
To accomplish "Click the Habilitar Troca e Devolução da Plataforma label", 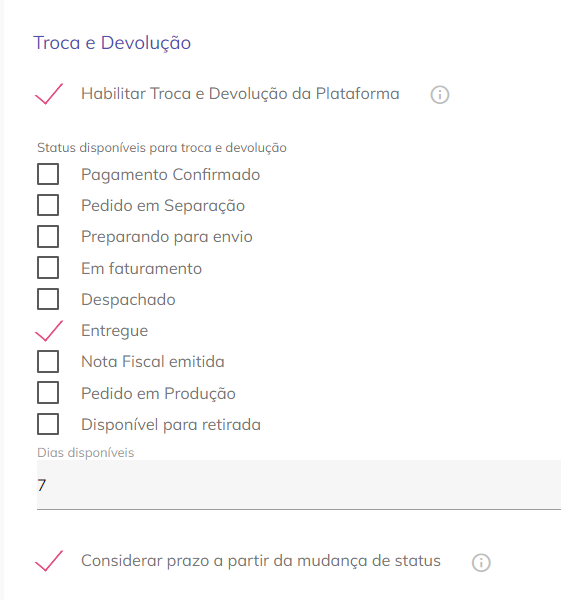I will click(x=240, y=94).
